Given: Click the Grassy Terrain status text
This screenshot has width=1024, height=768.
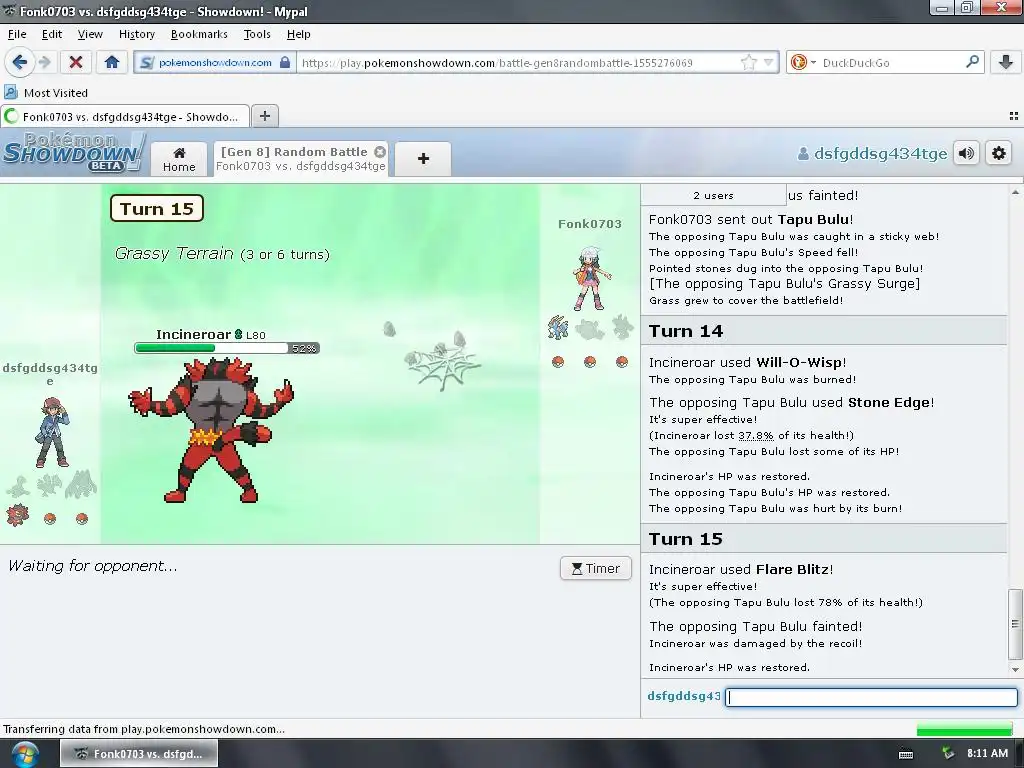Looking at the screenshot, I should point(222,253).
